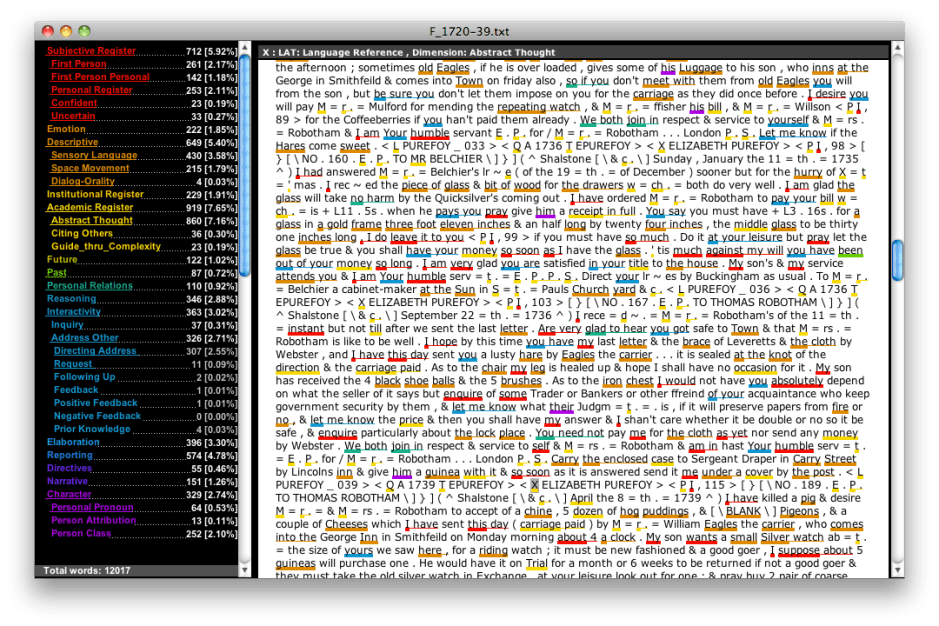Open the Abstract Thought category

click(x=94, y=220)
